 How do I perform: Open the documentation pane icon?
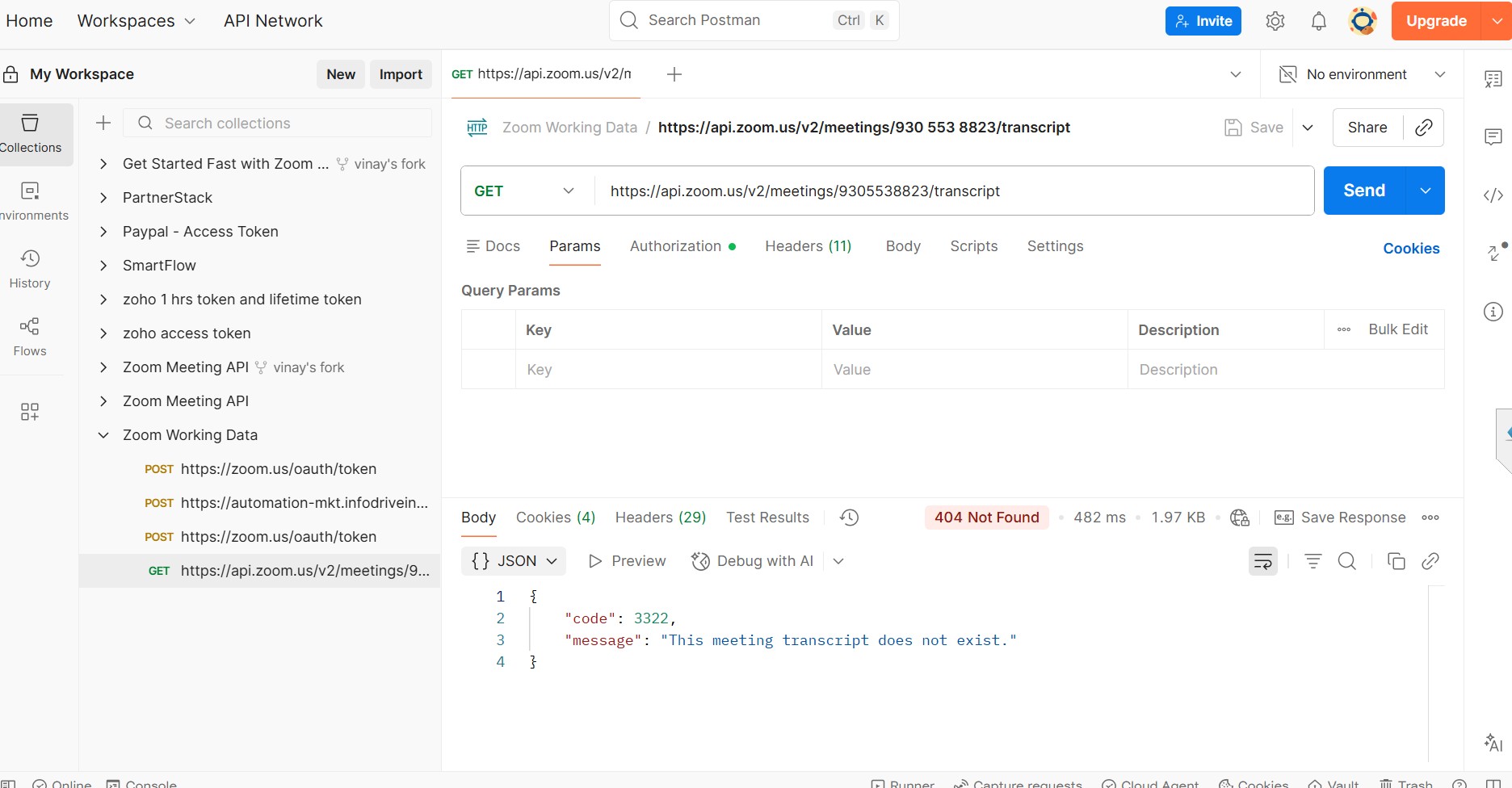pos(1493,78)
